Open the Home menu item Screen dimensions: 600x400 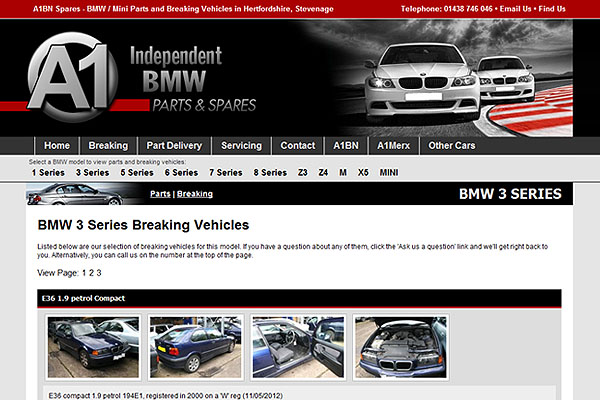pyautogui.click(x=57, y=146)
